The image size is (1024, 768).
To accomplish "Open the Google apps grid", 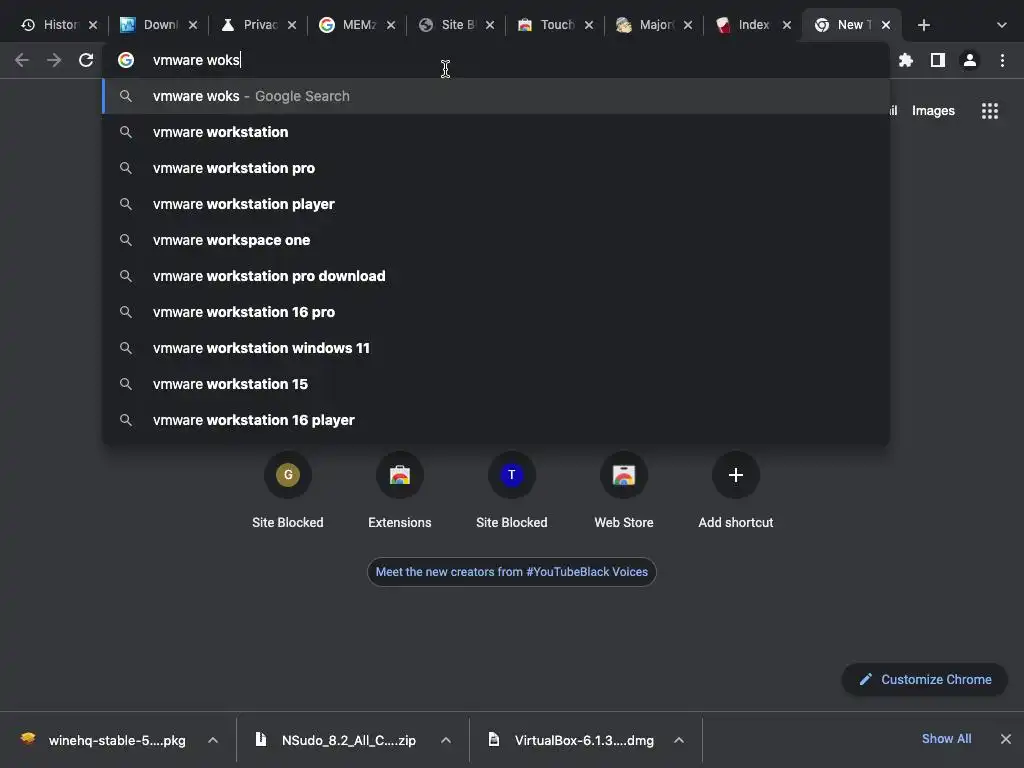I will point(989,111).
